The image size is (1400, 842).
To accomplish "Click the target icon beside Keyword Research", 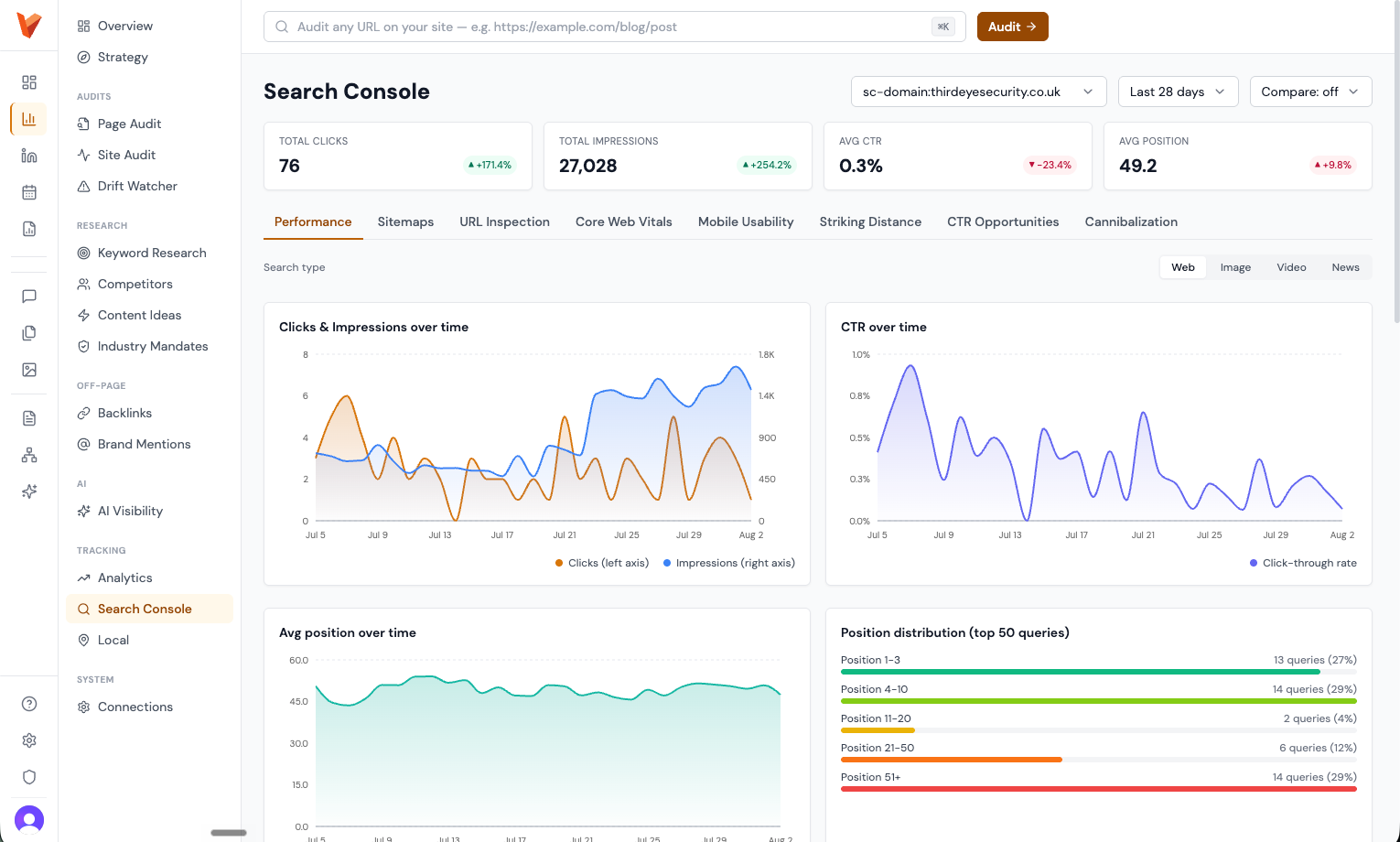I will 83,253.
